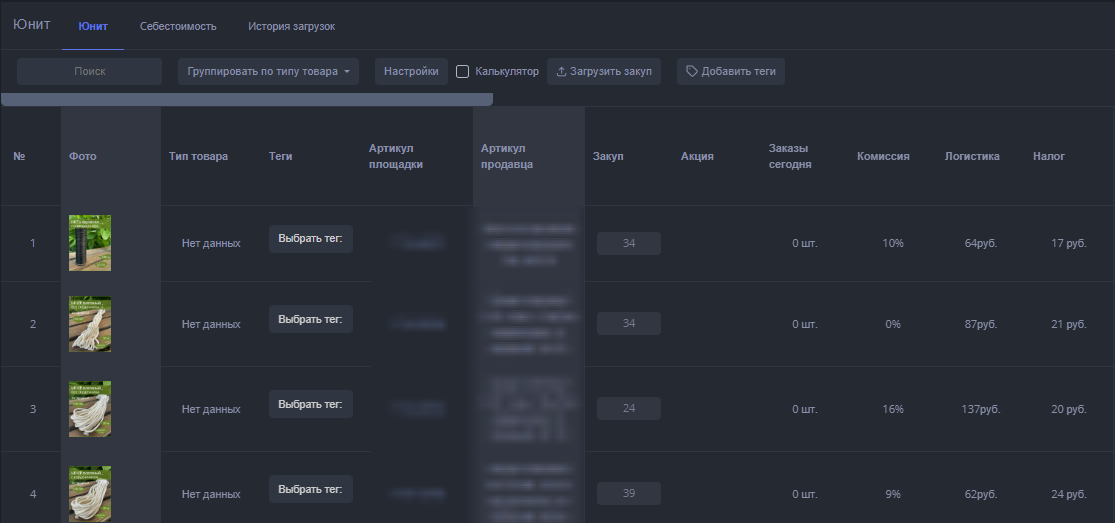Enable the Калькулятор checkbox
Screen dimensions: 1115x523
462,72
